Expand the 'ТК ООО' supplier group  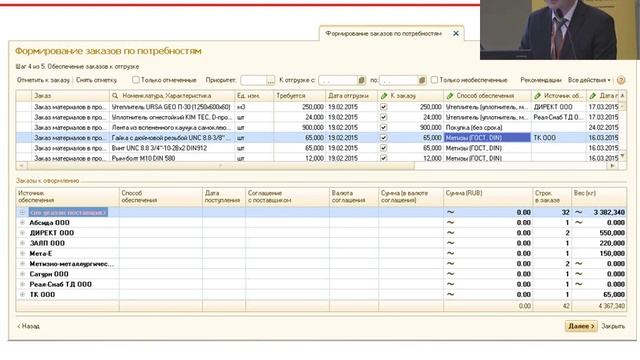[x=22, y=295]
